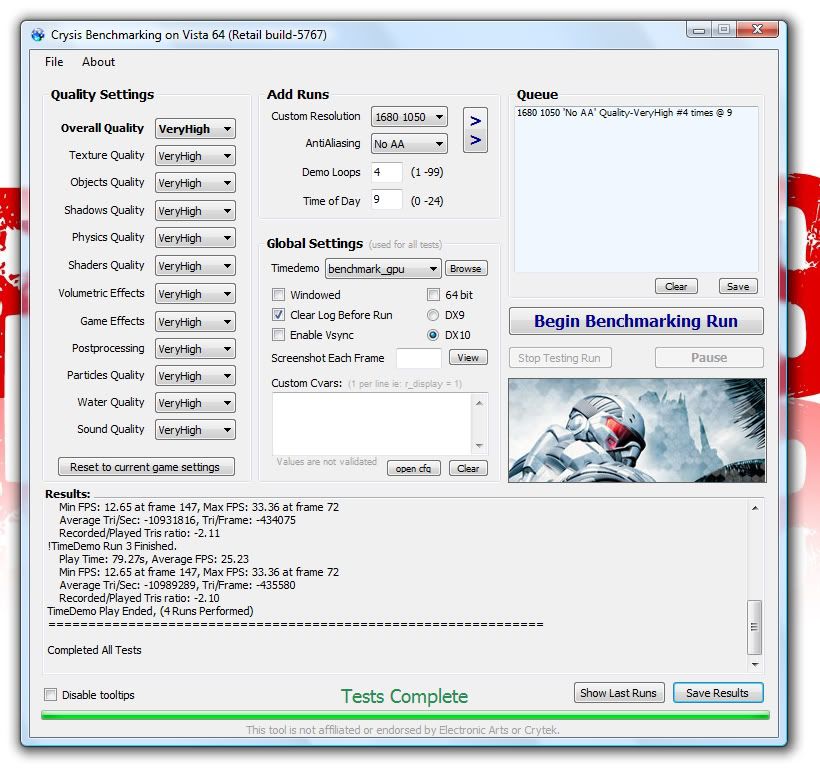820x780 pixels.
Task: Save the Queue
Action: [738, 286]
